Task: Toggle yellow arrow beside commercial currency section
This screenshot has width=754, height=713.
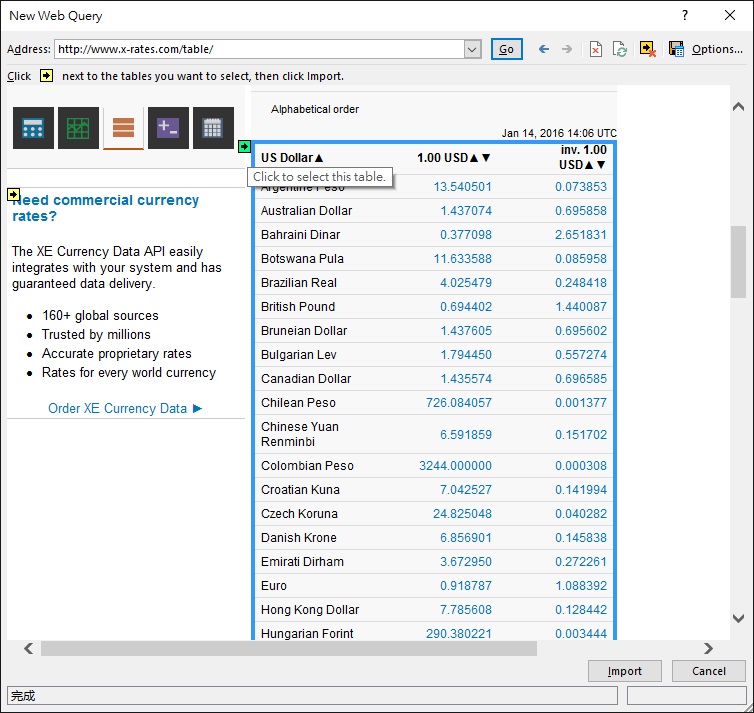Action: [13, 194]
